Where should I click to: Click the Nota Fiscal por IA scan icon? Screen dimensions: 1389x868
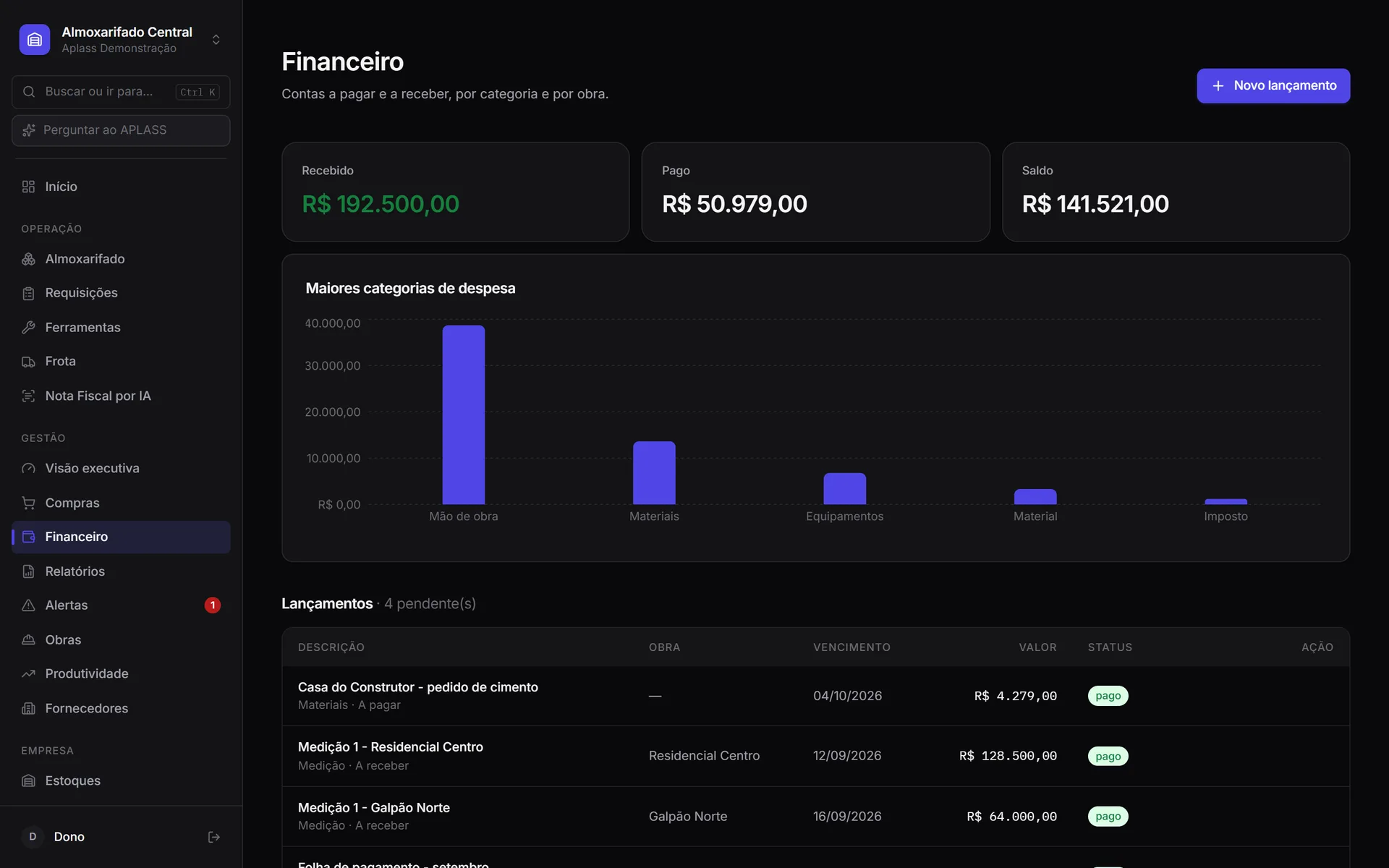point(28,396)
